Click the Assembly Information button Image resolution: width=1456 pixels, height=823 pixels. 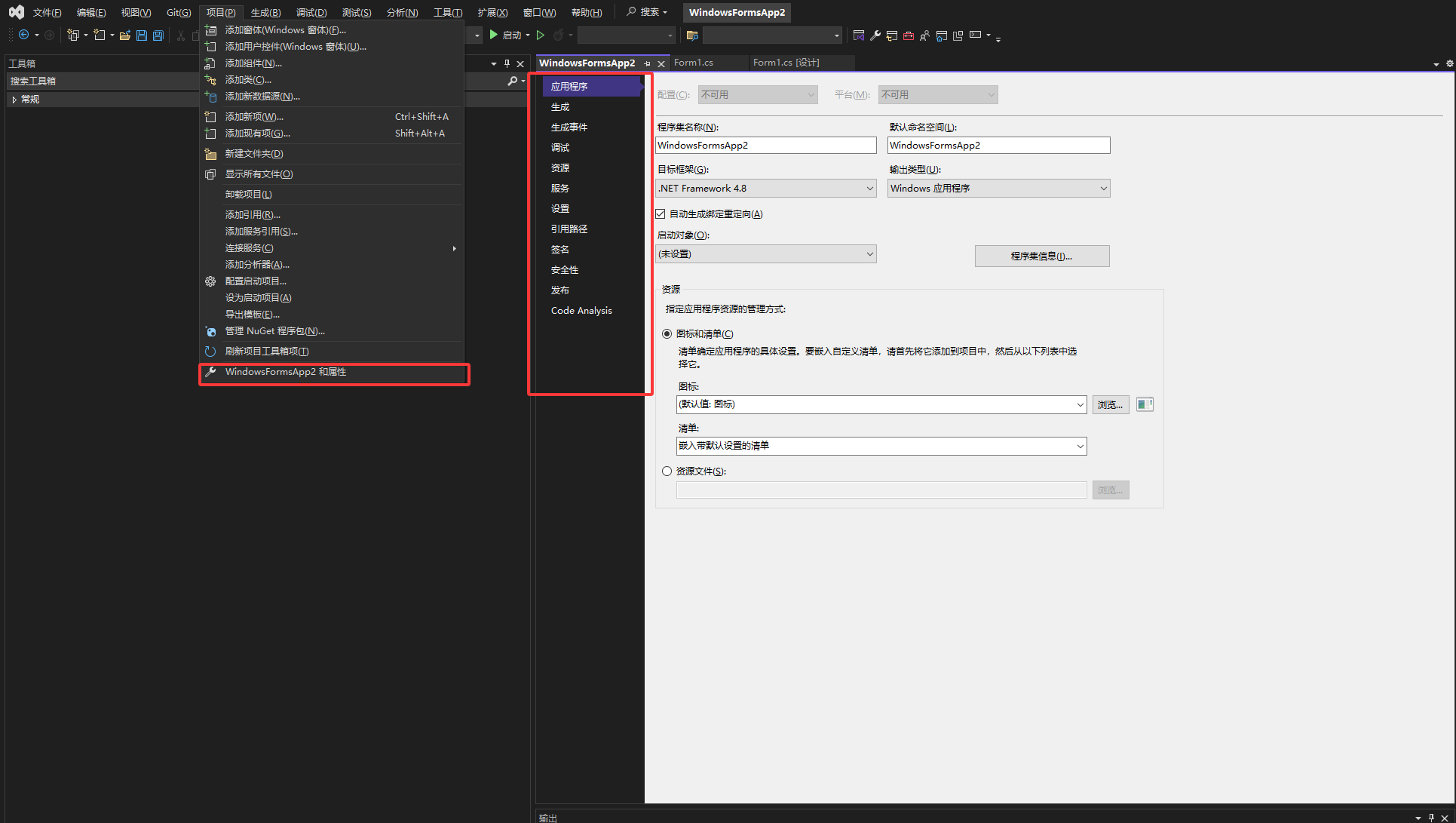point(1041,256)
